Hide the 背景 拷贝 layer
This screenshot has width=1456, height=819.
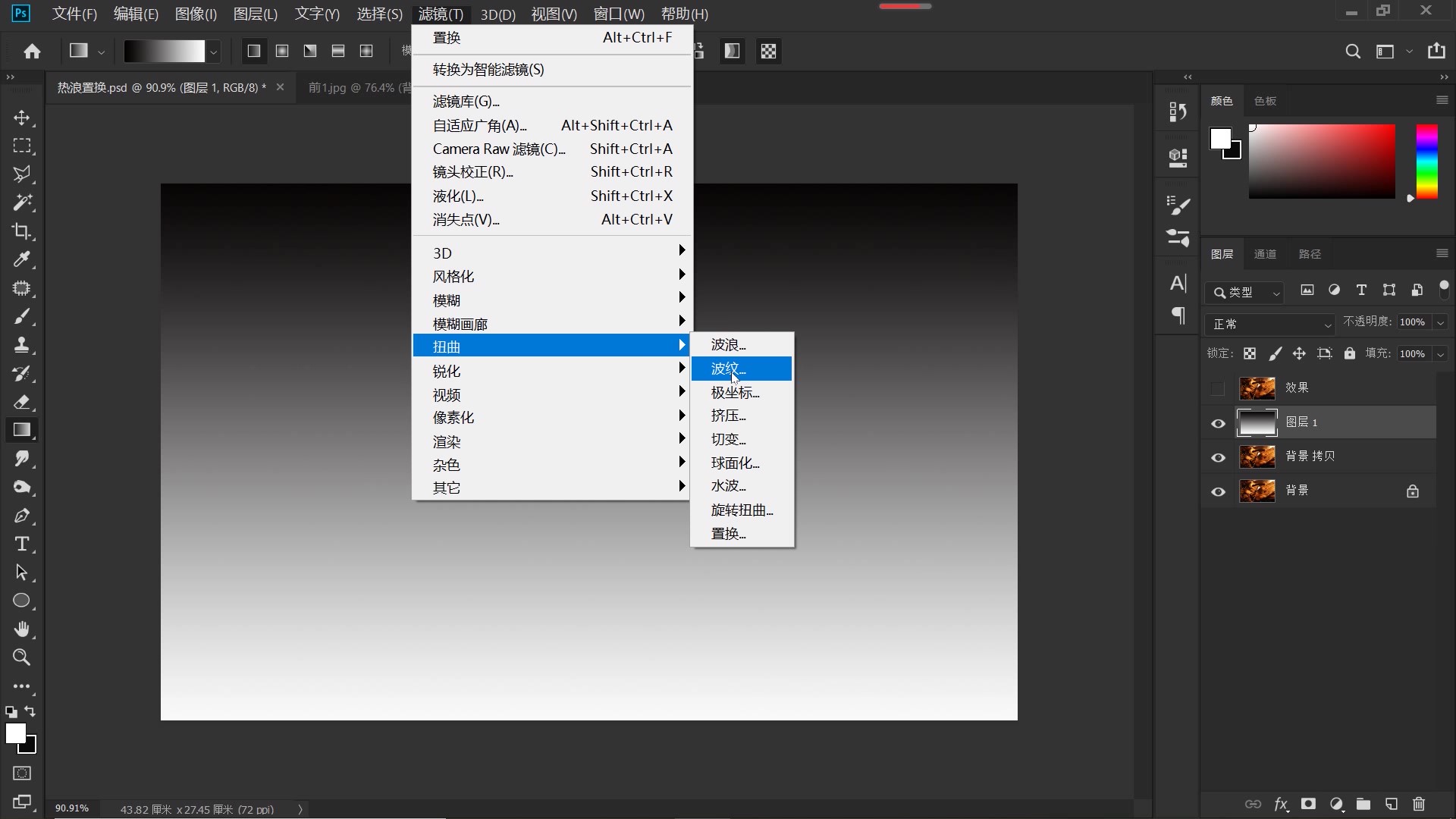(x=1218, y=457)
